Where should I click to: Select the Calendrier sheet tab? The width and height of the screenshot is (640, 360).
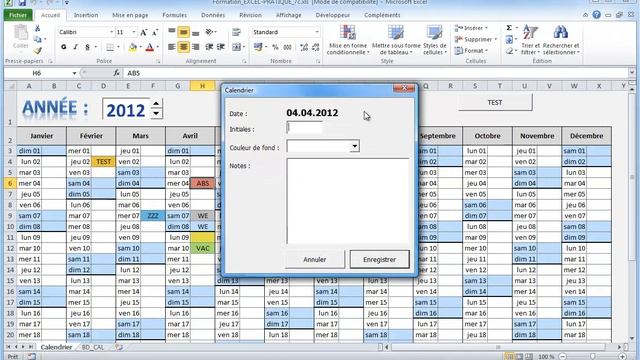(x=56, y=347)
